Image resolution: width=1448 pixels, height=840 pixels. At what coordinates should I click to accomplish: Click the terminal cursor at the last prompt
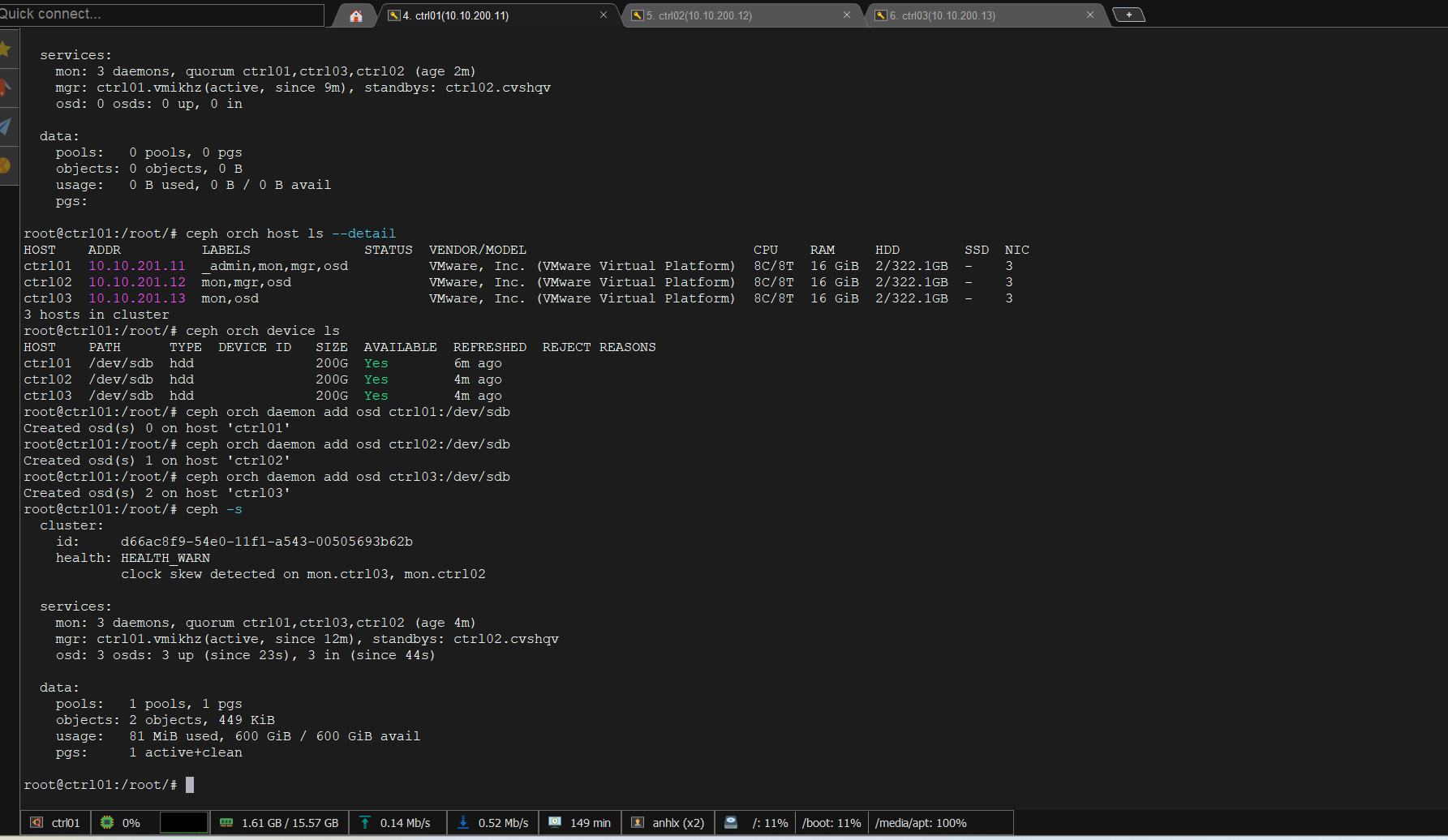point(190,785)
